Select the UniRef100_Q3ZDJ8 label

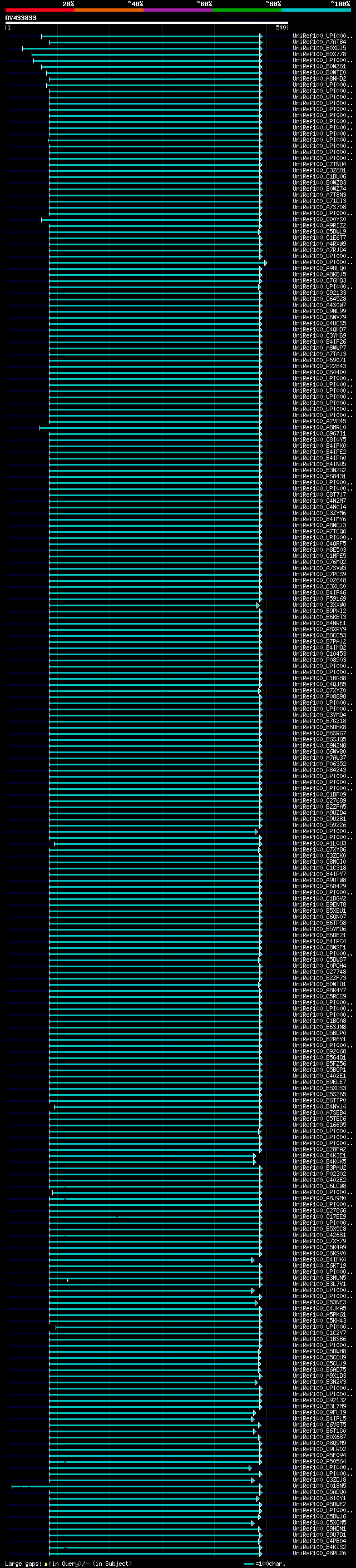(319, 1480)
